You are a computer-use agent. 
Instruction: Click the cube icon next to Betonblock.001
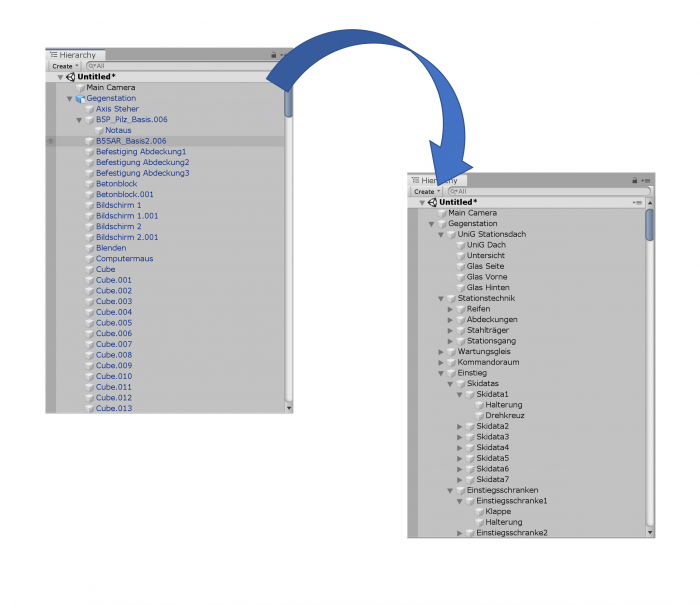click(x=89, y=195)
